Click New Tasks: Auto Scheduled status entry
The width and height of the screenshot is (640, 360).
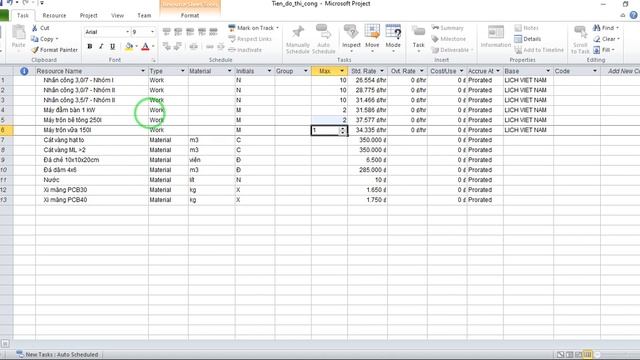point(58,354)
